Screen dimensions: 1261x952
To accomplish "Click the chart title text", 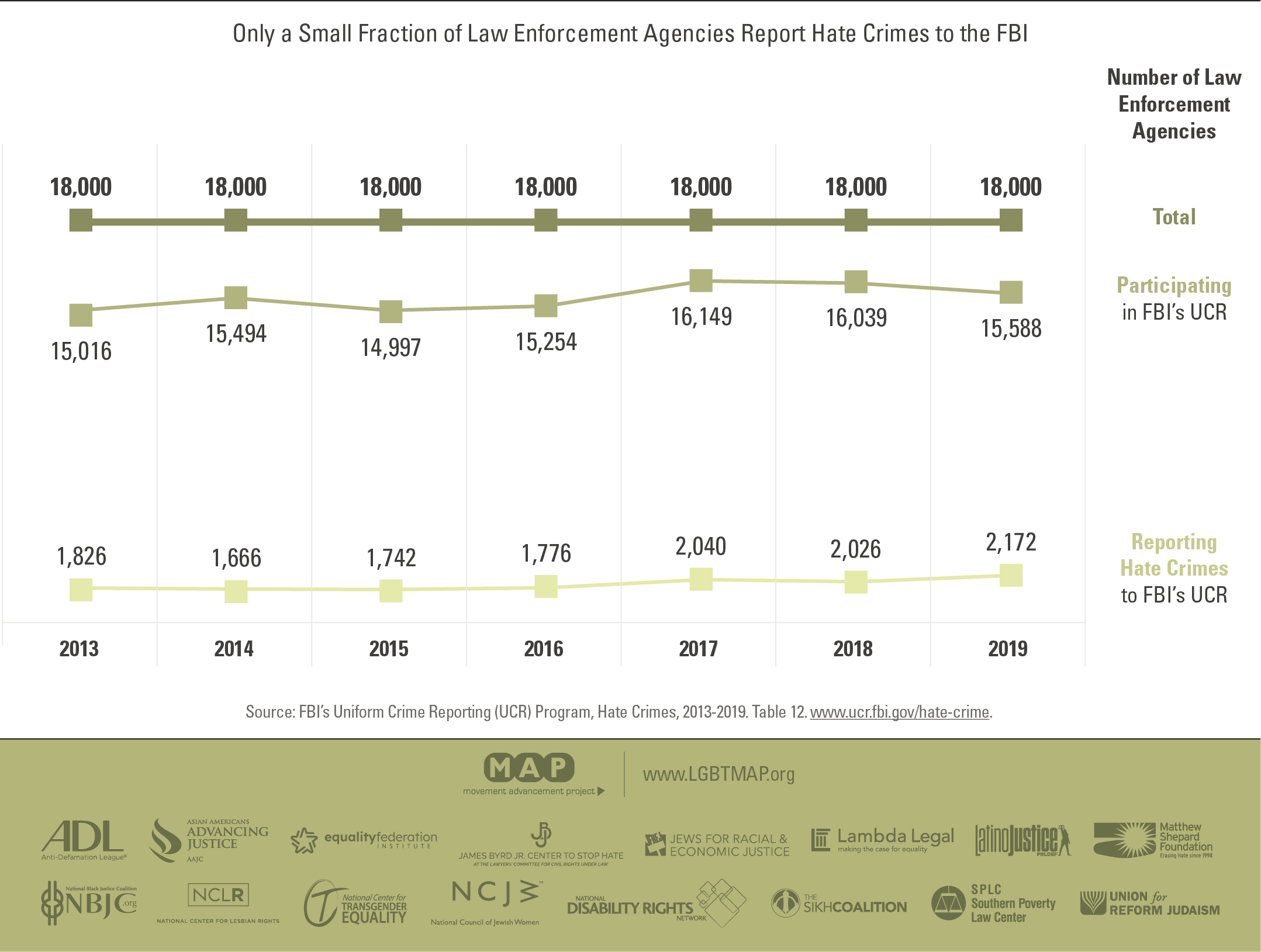I will [630, 33].
